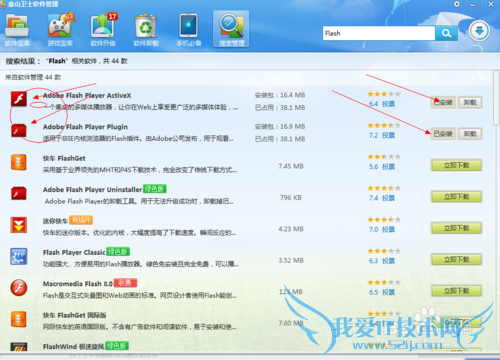Uninstall Adobe Flash Player Plugin via 卸载
This screenshot has width=500, height=360.
coord(470,134)
